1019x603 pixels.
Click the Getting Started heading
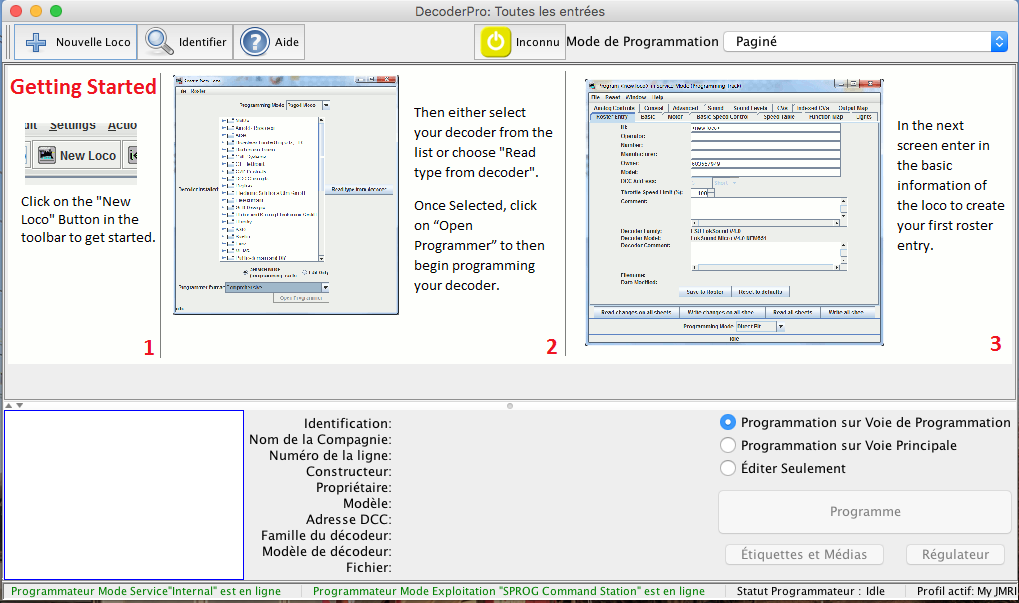83,86
